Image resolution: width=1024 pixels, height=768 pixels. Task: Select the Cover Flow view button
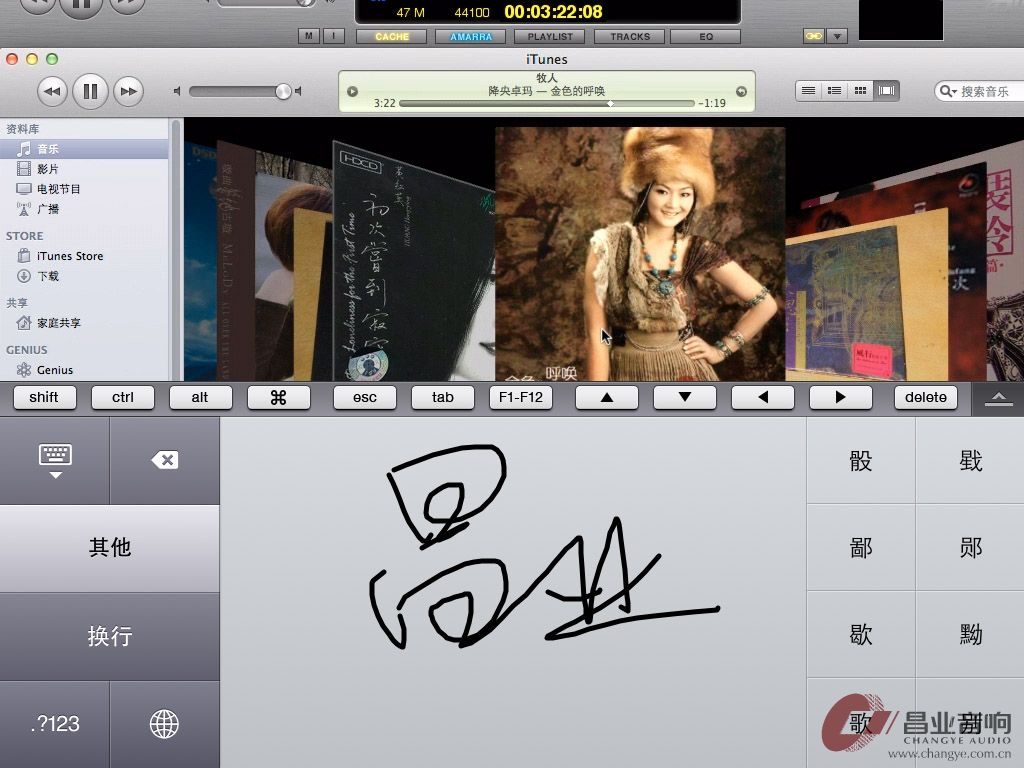(886, 91)
